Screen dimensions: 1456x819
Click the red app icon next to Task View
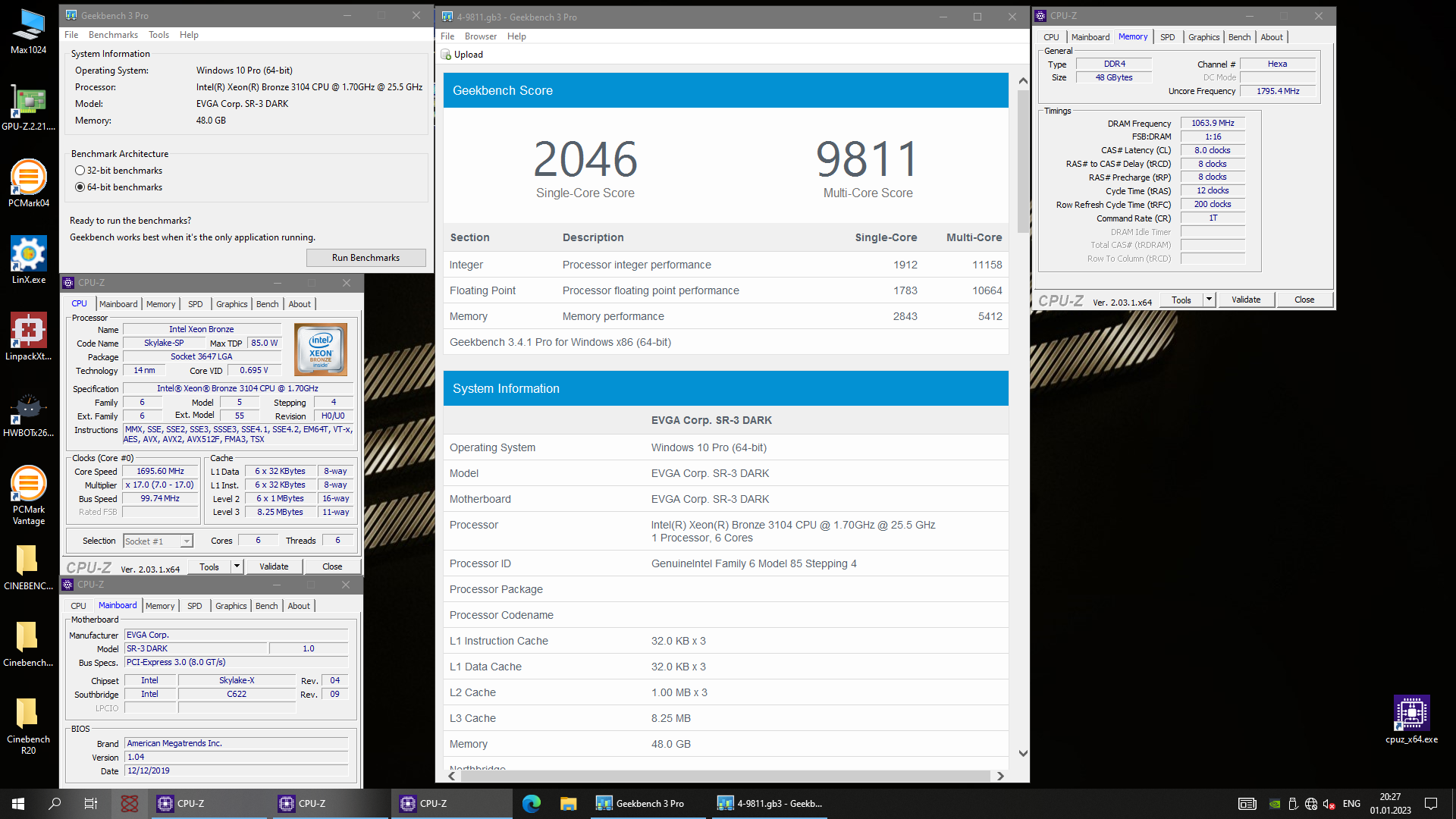tap(130, 804)
